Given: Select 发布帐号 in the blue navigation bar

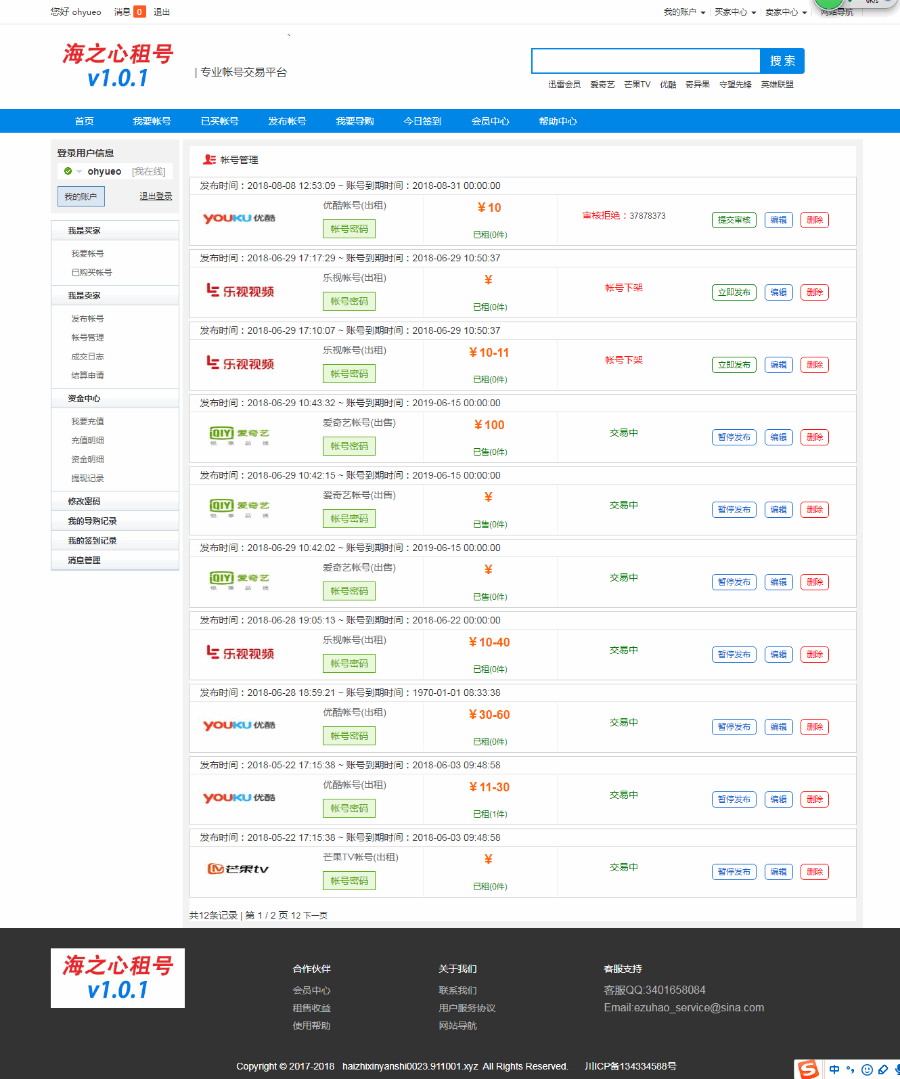Looking at the screenshot, I should pyautogui.click(x=287, y=121).
